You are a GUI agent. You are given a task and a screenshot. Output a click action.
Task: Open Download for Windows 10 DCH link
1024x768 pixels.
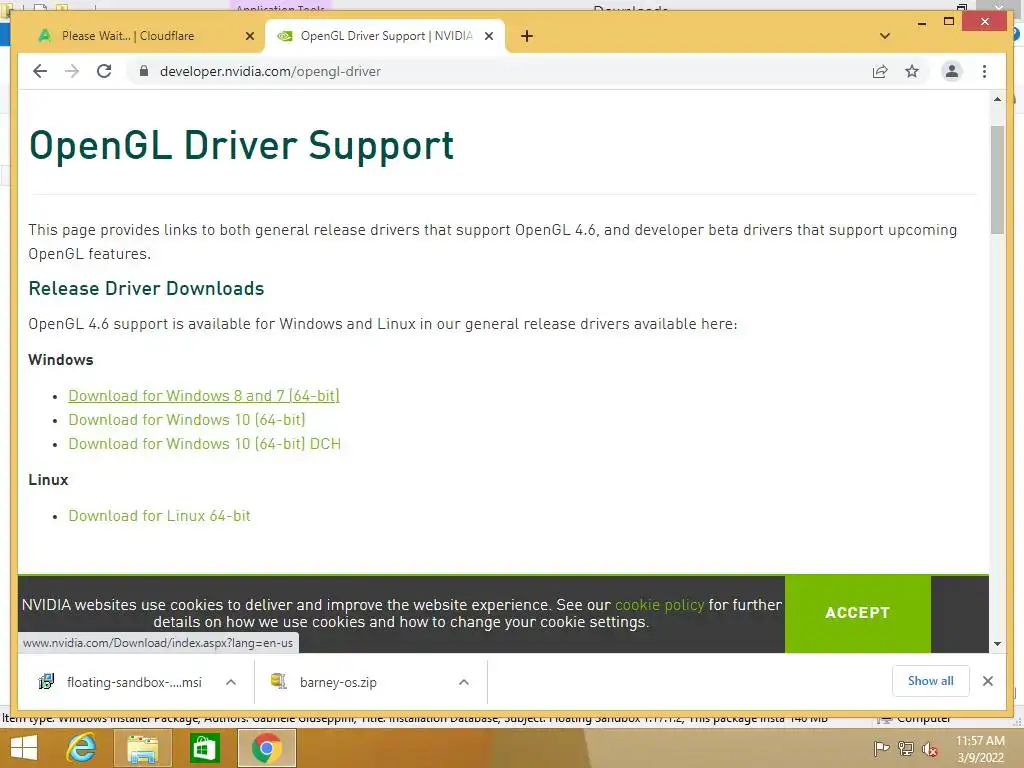tap(204, 444)
